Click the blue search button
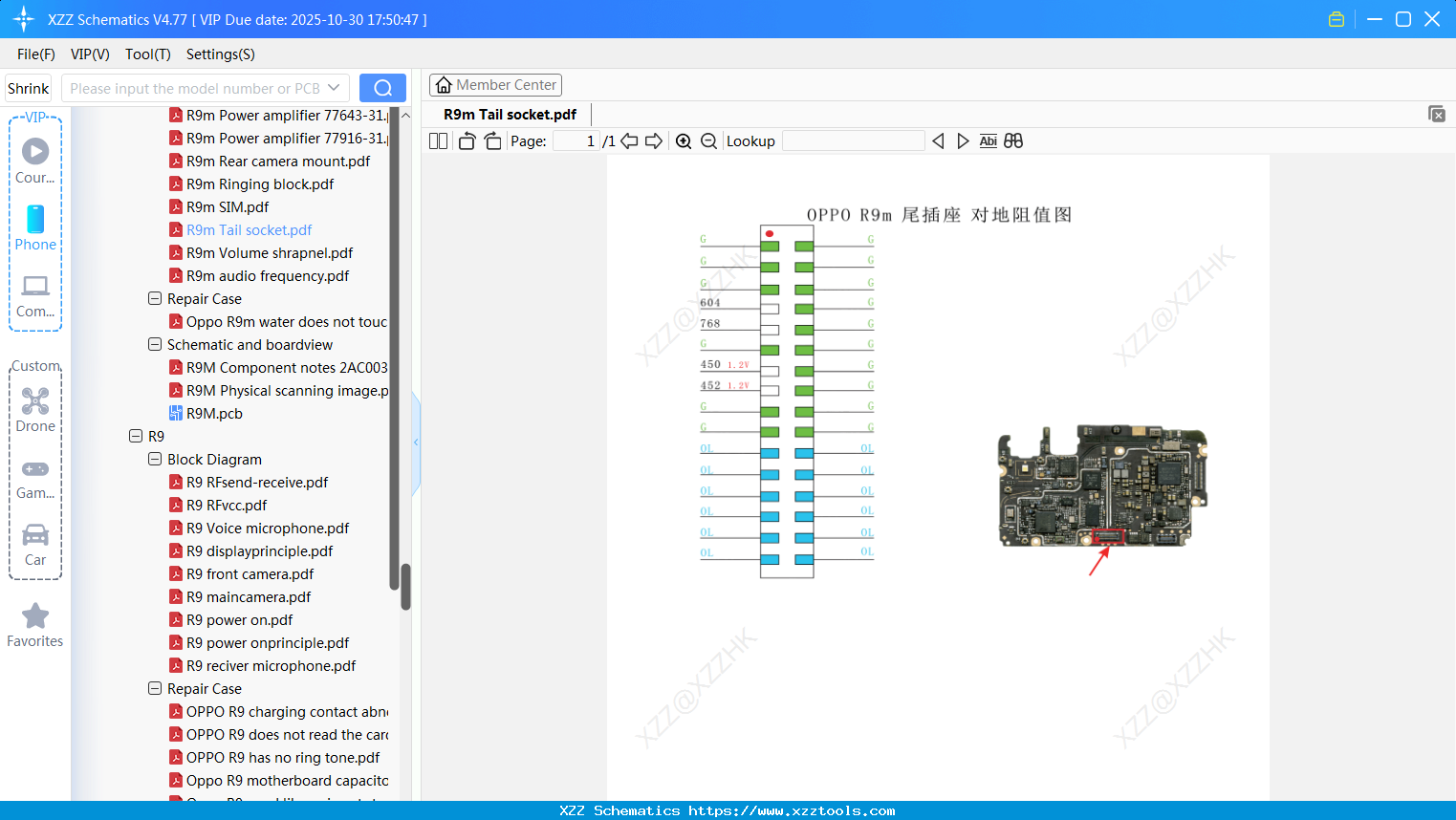1456x820 pixels. coord(382,88)
